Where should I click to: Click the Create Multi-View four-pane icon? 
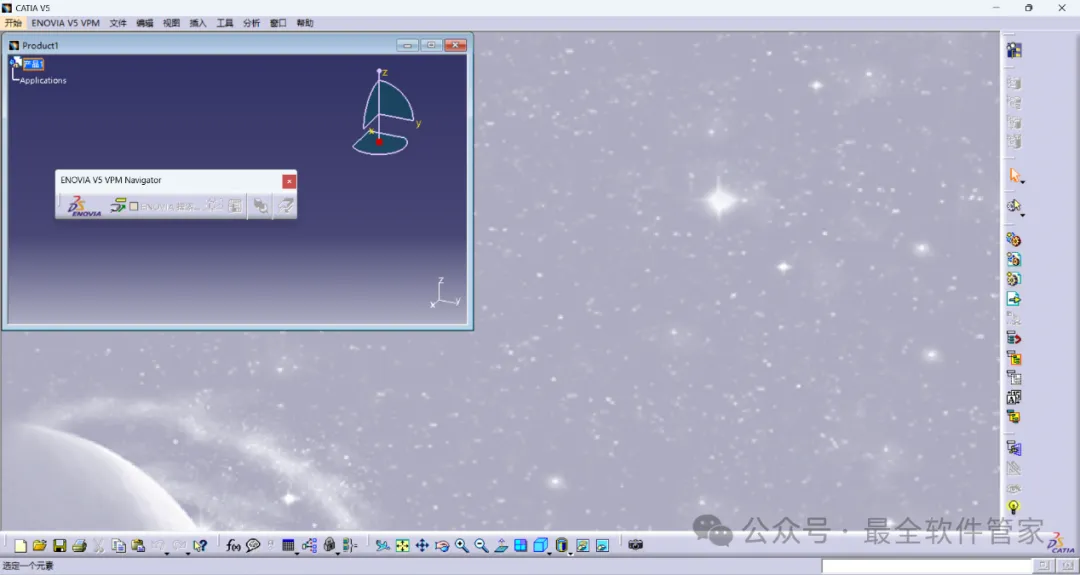click(x=521, y=545)
